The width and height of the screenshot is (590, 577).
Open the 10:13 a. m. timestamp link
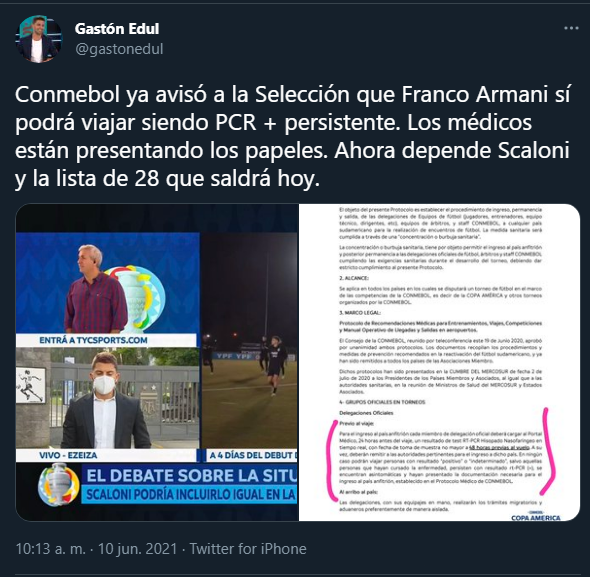[51, 549]
